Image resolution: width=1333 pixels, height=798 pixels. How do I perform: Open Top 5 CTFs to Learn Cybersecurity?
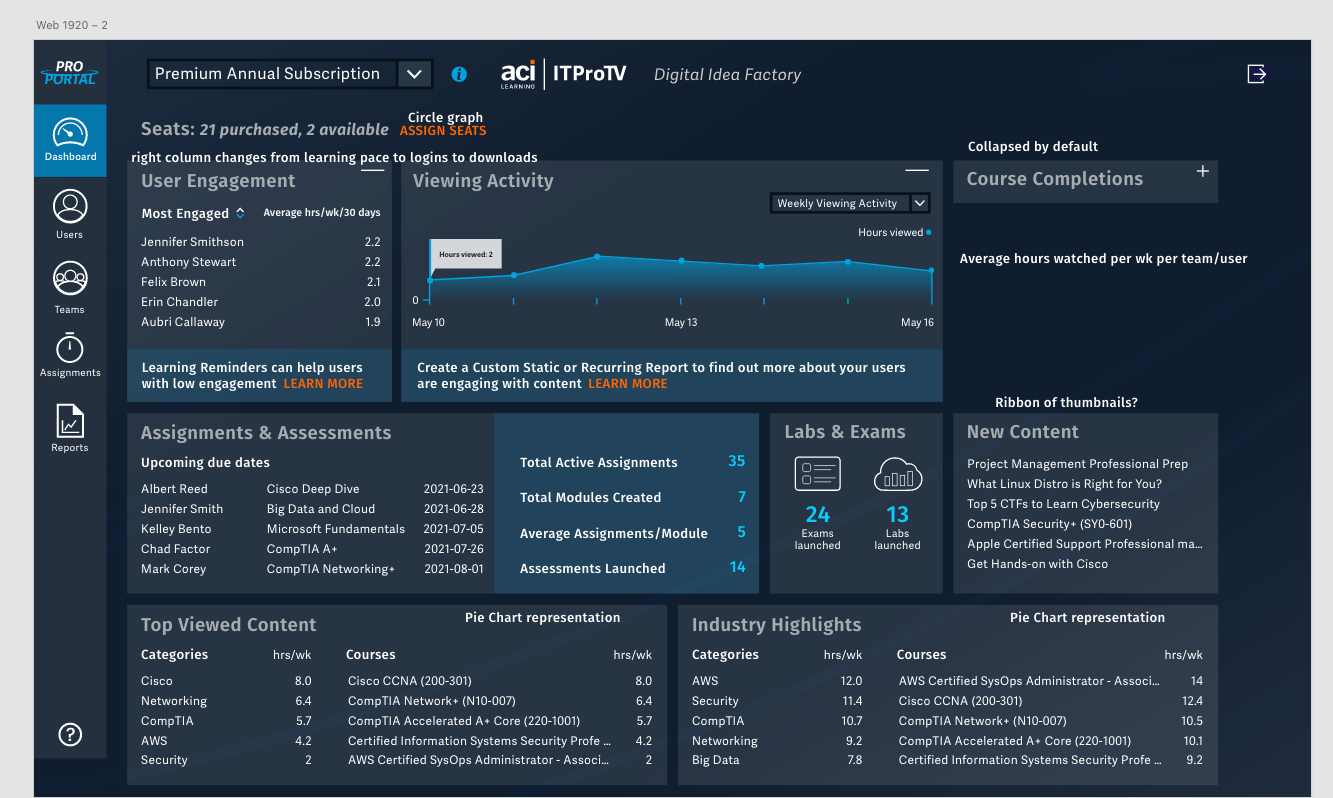pos(1063,504)
